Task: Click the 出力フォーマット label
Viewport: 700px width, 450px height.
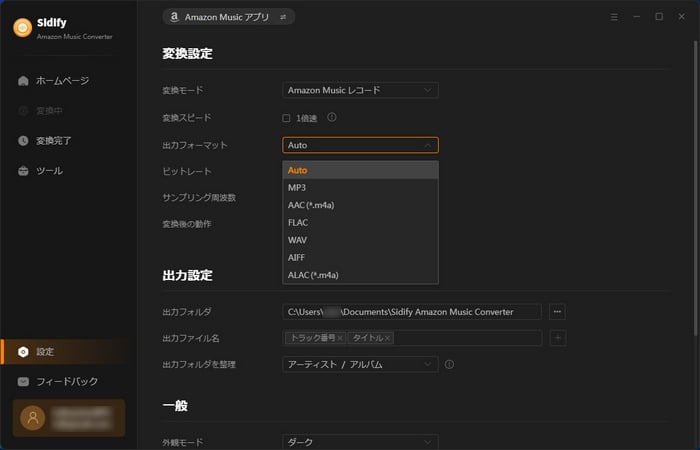Action: 195,145
